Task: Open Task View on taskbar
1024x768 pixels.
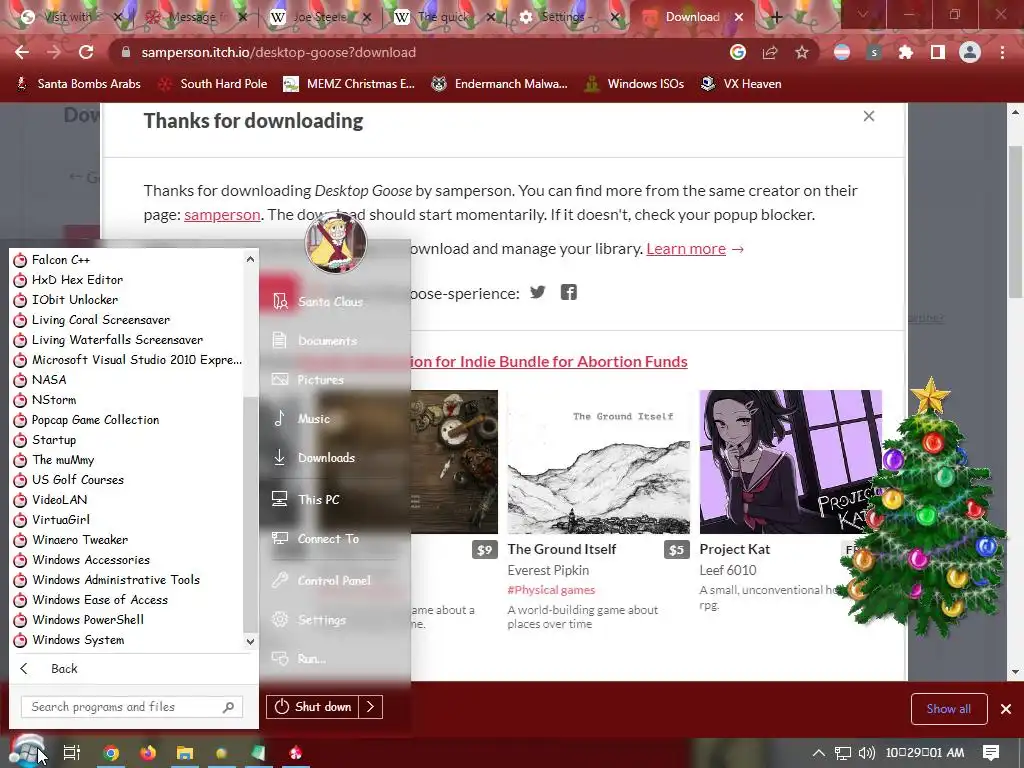Action: tap(72, 753)
